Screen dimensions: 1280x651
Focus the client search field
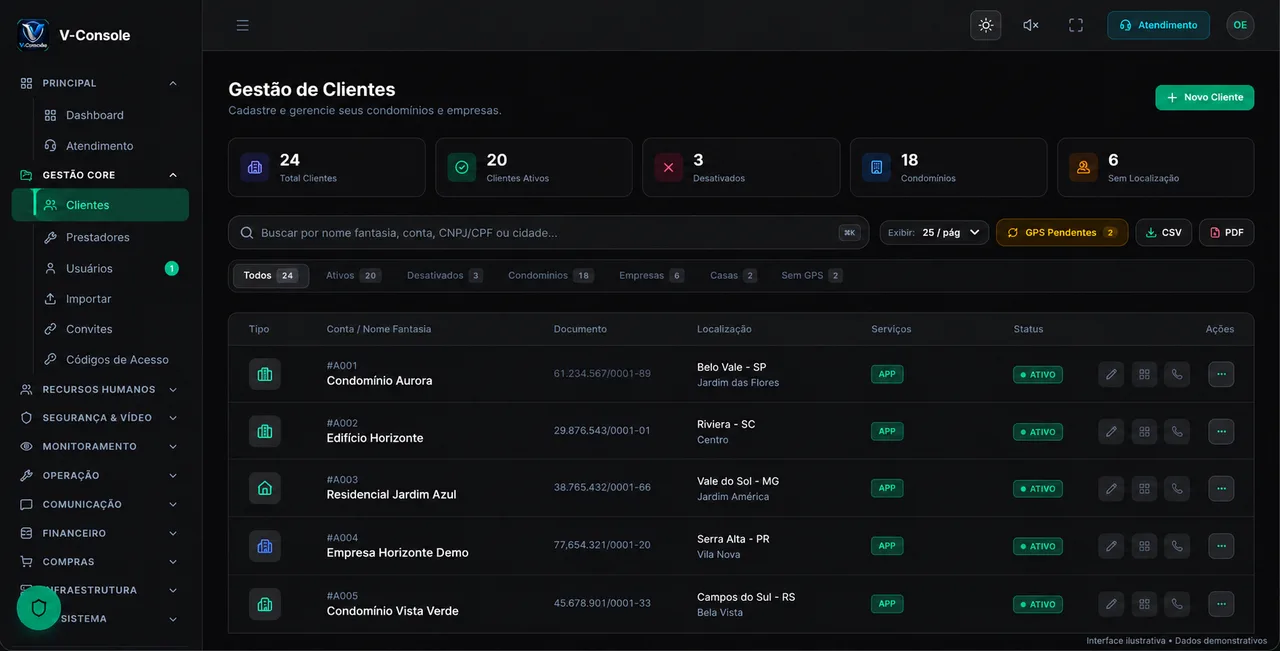pos(548,232)
